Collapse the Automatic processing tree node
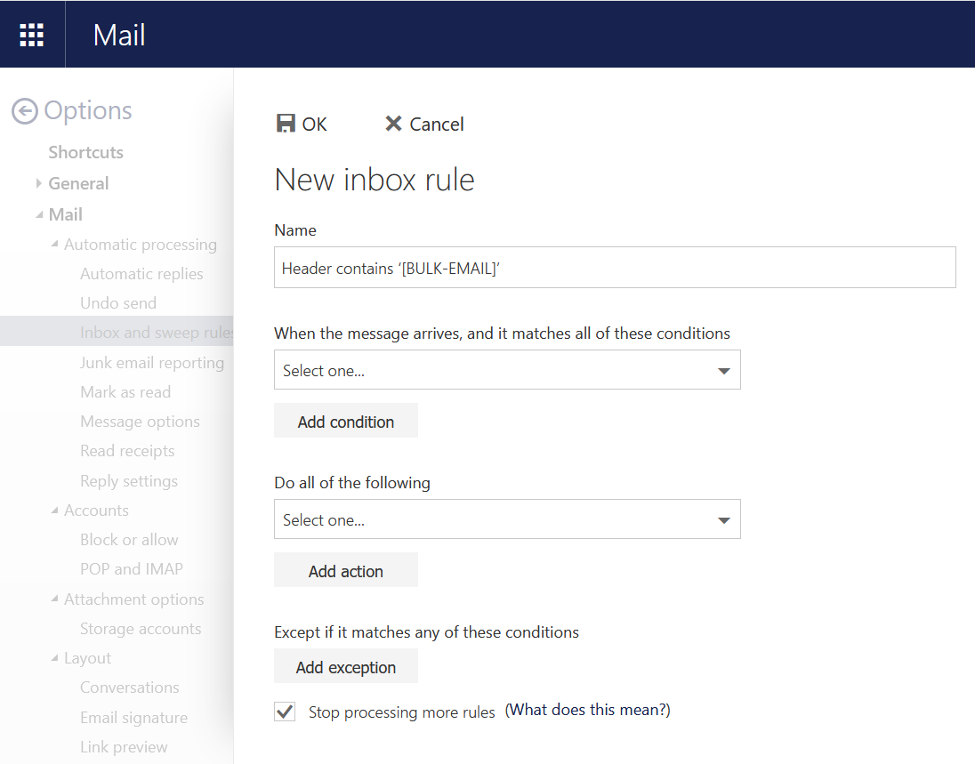This screenshot has width=977, height=764. [x=55, y=244]
